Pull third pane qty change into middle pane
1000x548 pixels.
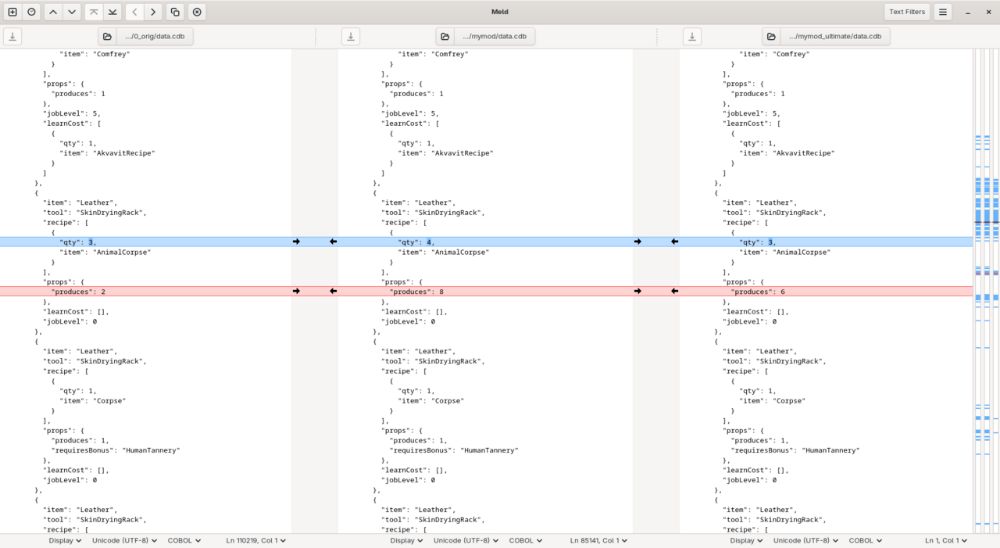[x=675, y=242]
